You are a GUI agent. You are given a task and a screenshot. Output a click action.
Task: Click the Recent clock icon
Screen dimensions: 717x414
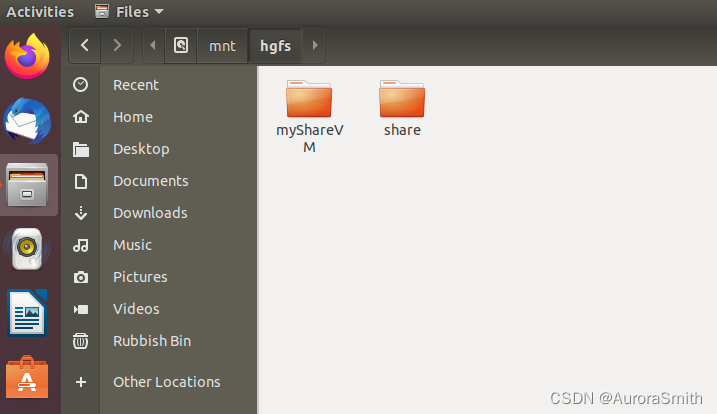80,85
